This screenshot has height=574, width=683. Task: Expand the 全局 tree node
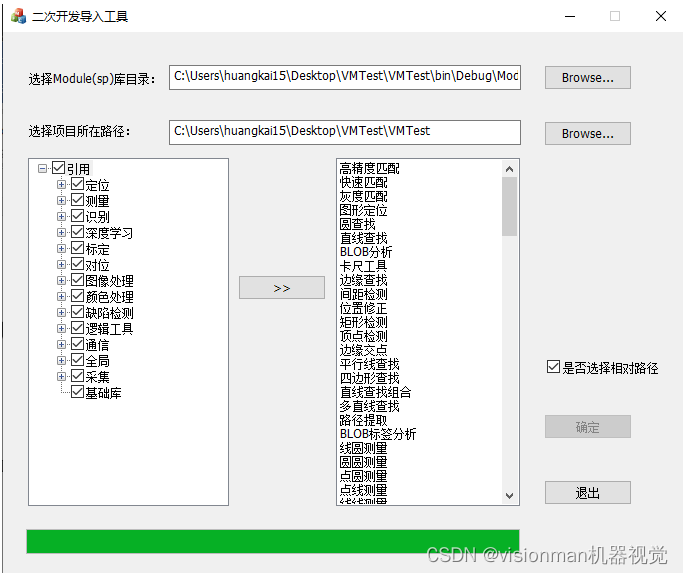click(x=61, y=360)
